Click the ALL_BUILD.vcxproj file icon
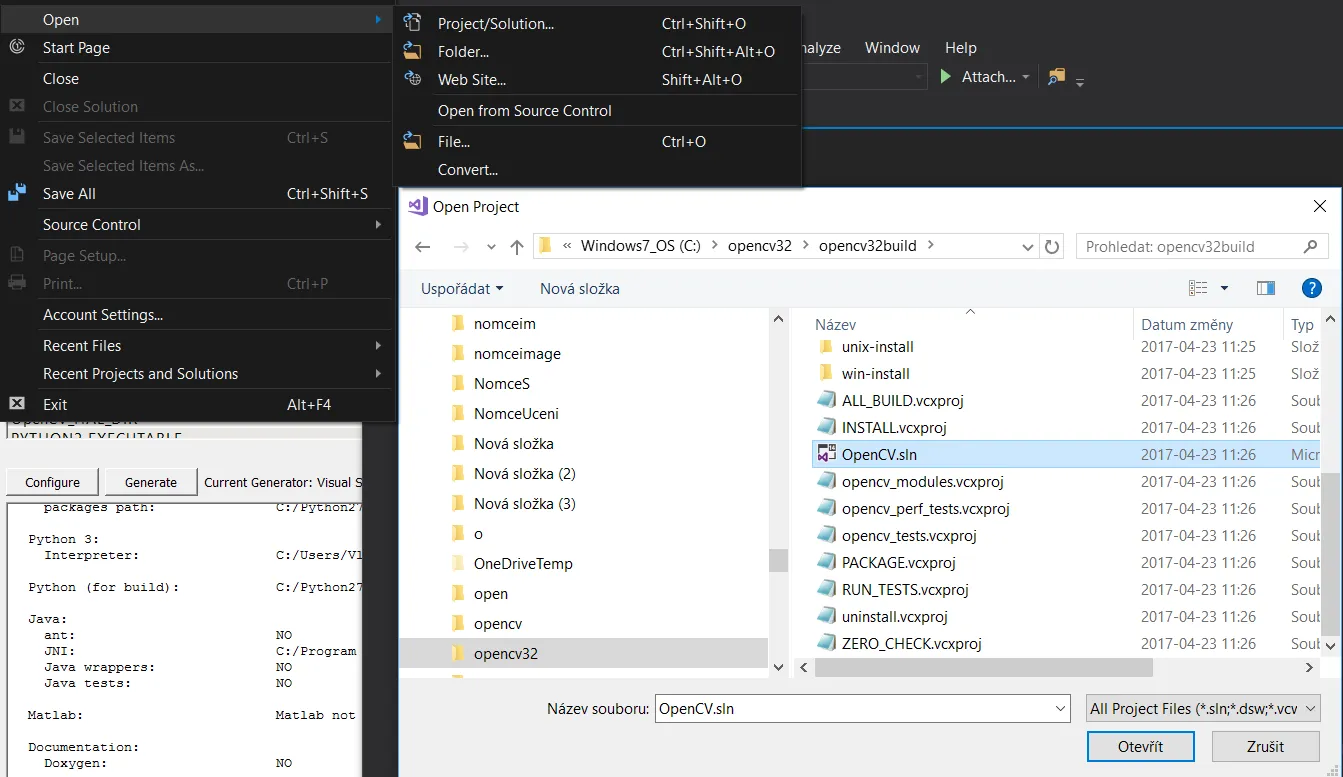The image size is (1343, 777). [x=826, y=400]
